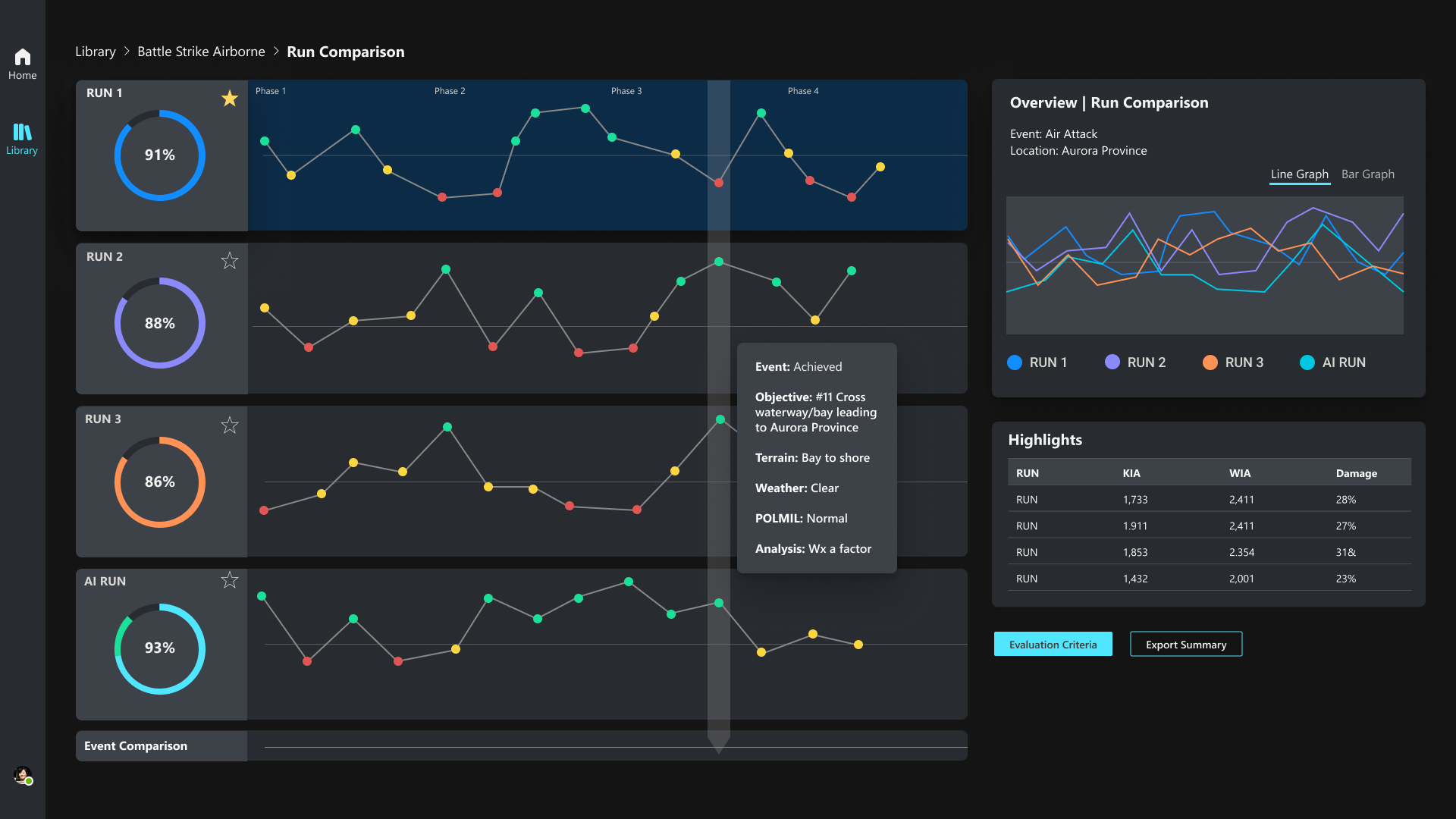This screenshot has width=1456, height=819.
Task: Click the Event Comparison timeline marker arrow
Action: tap(718, 745)
